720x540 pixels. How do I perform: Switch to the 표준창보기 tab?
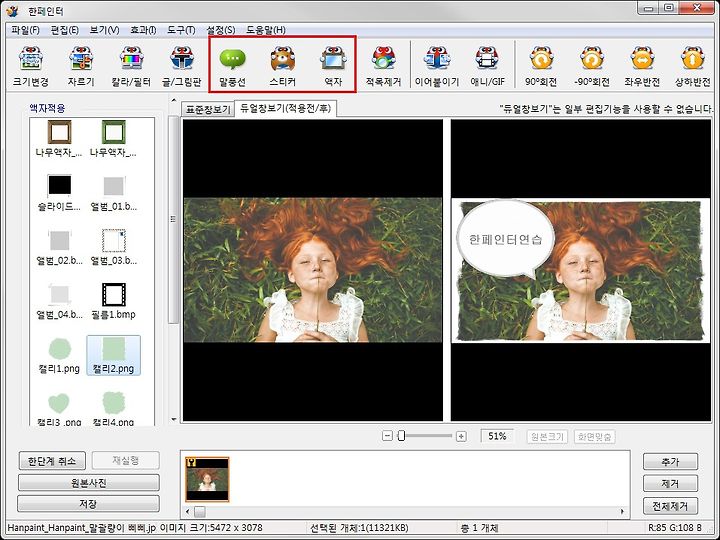(x=208, y=109)
